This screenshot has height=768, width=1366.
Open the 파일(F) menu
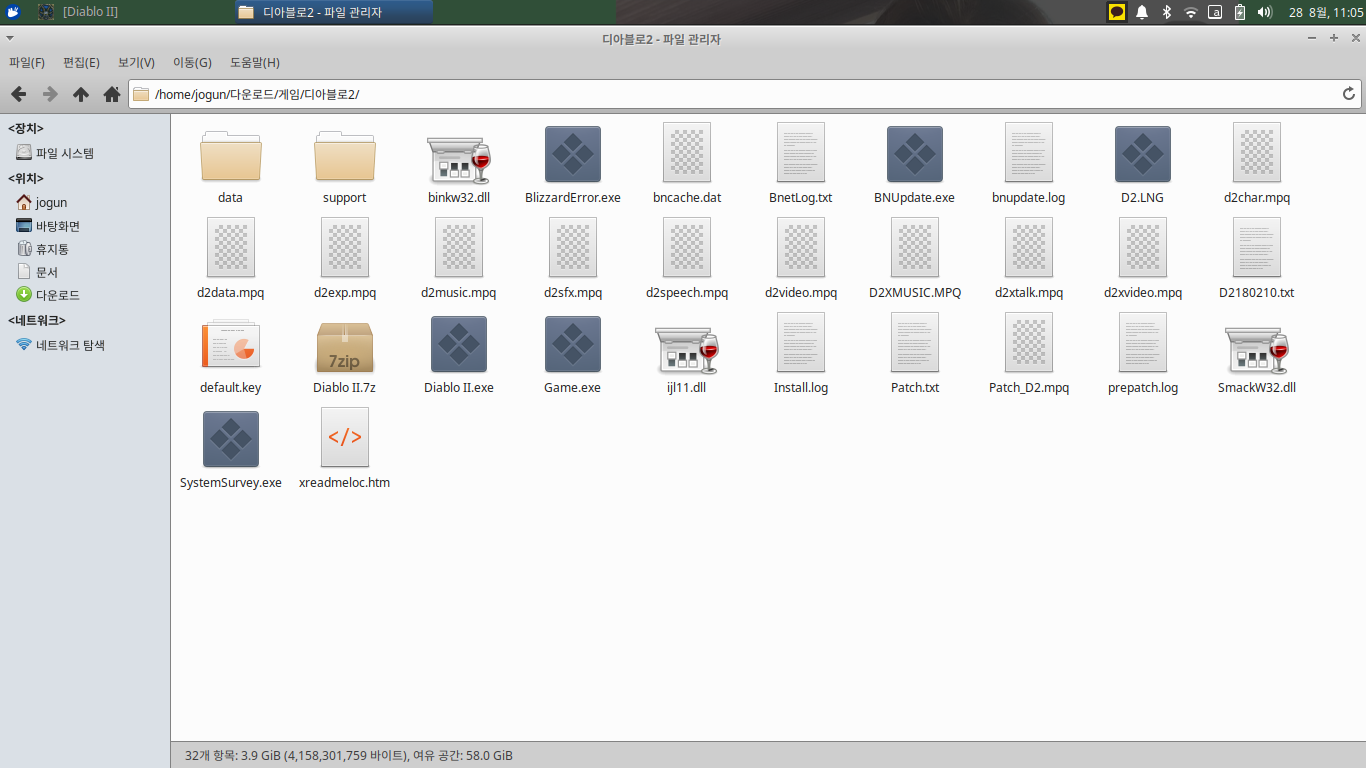(28, 62)
